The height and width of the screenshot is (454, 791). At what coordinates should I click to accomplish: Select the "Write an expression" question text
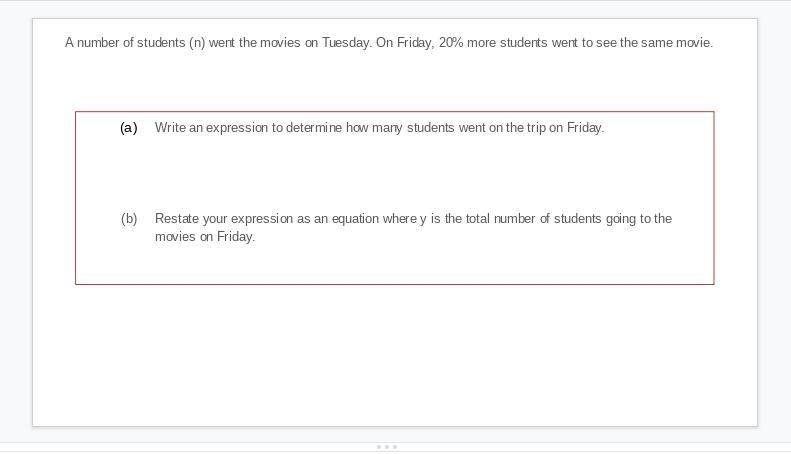pyautogui.click(x=379, y=128)
